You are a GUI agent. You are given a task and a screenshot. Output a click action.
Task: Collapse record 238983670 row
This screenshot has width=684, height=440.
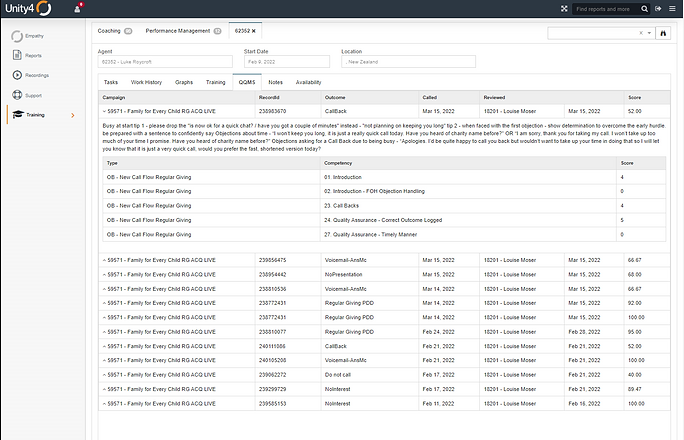(104, 111)
